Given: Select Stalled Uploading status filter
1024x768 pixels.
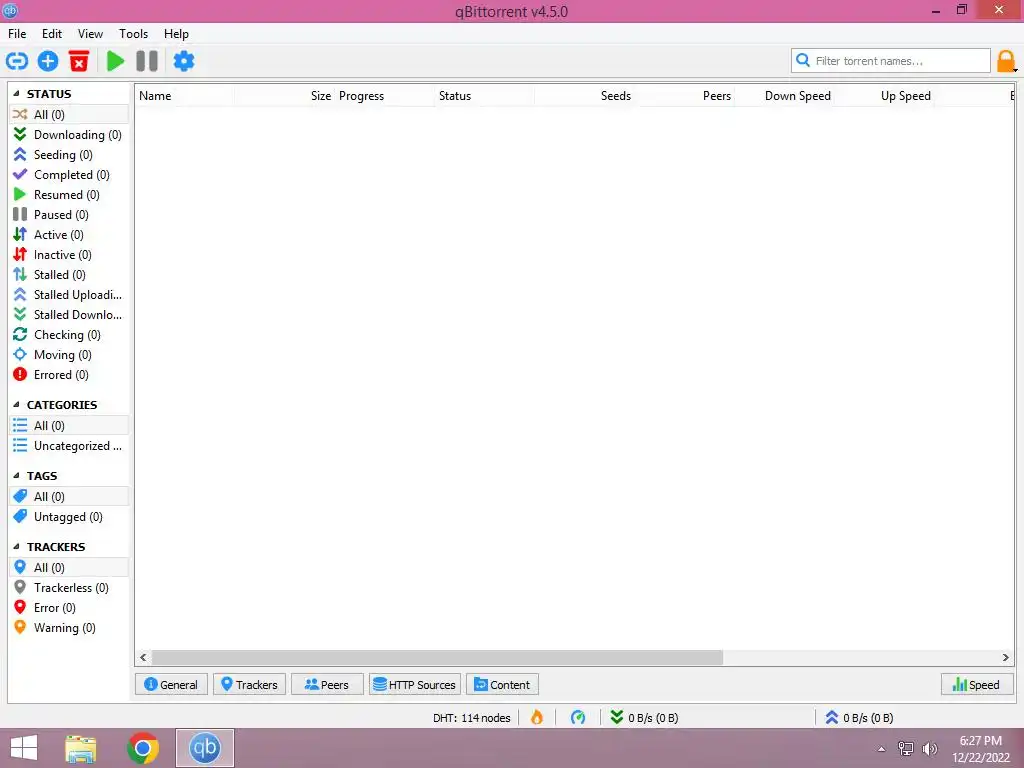Looking at the screenshot, I should pyautogui.click(x=69, y=295).
